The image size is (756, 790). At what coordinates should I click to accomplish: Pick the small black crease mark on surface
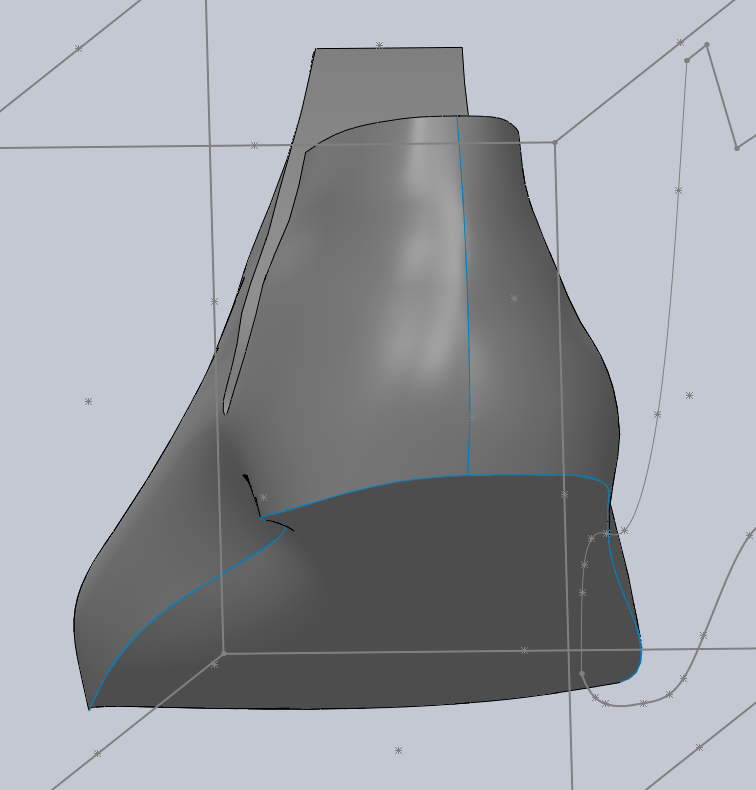tap(250, 494)
